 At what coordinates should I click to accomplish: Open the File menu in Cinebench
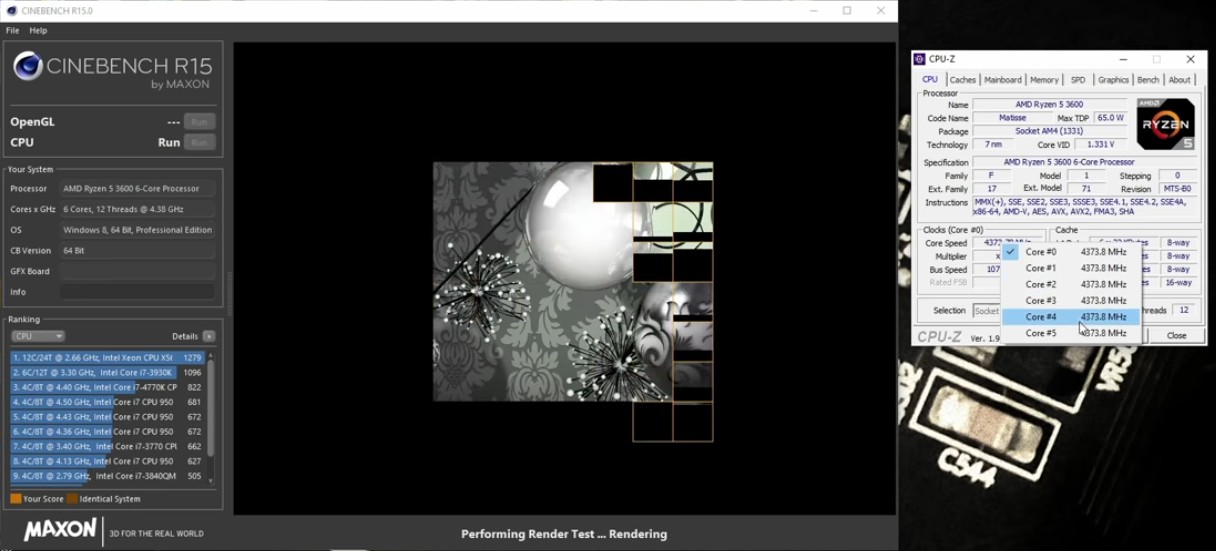pos(13,31)
